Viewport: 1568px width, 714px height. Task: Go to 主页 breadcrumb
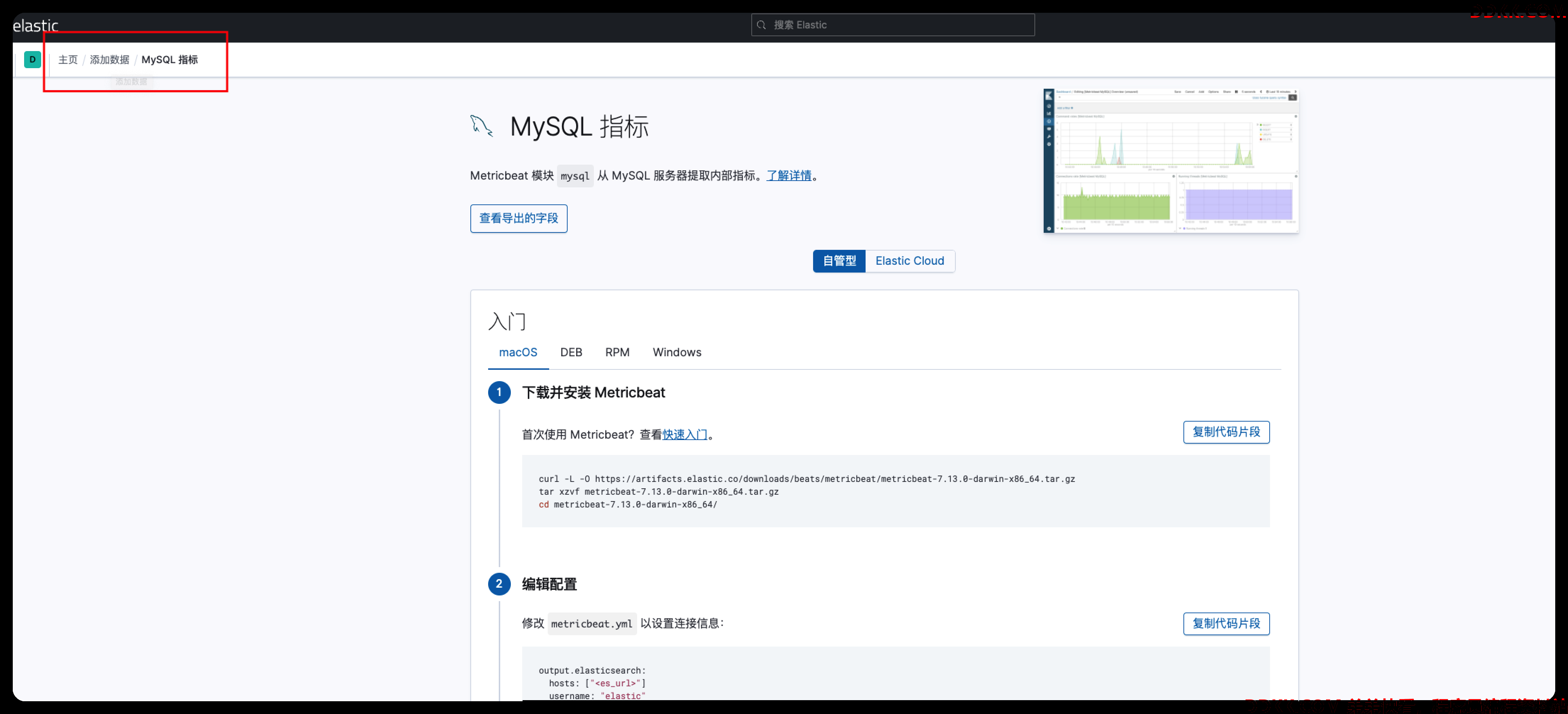(x=68, y=60)
